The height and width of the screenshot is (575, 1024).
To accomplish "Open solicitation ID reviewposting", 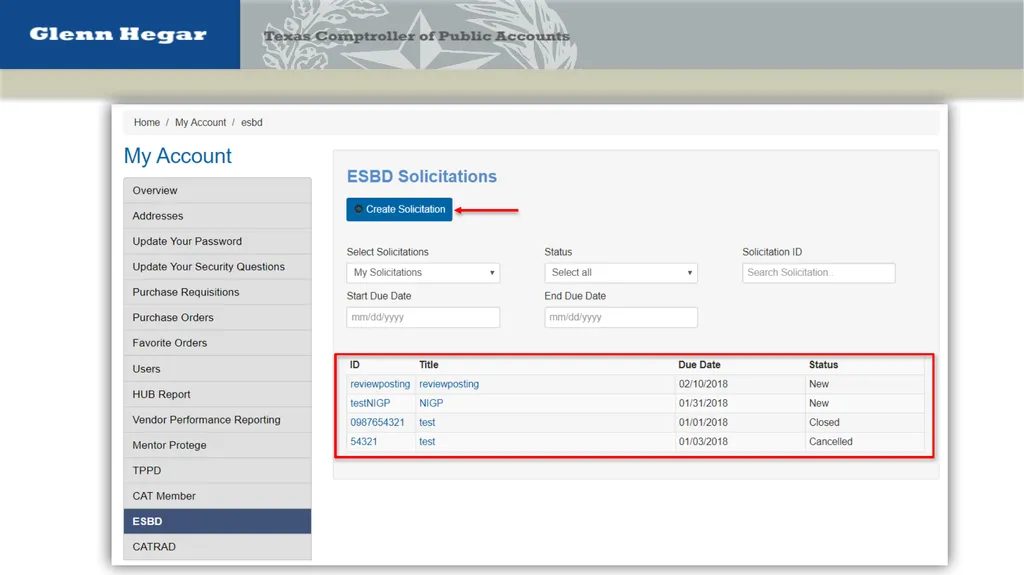I will point(380,384).
